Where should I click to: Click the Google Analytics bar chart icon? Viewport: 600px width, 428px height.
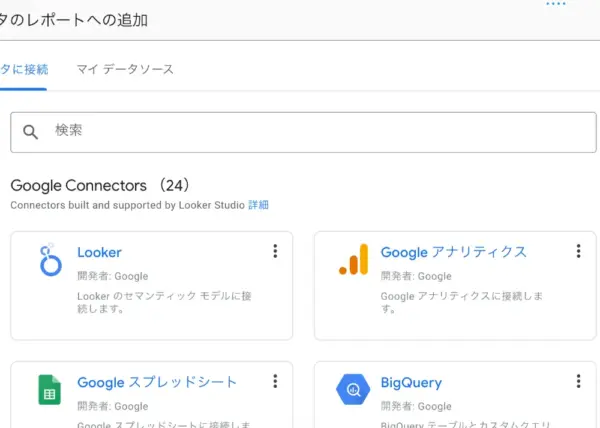[x=354, y=260]
